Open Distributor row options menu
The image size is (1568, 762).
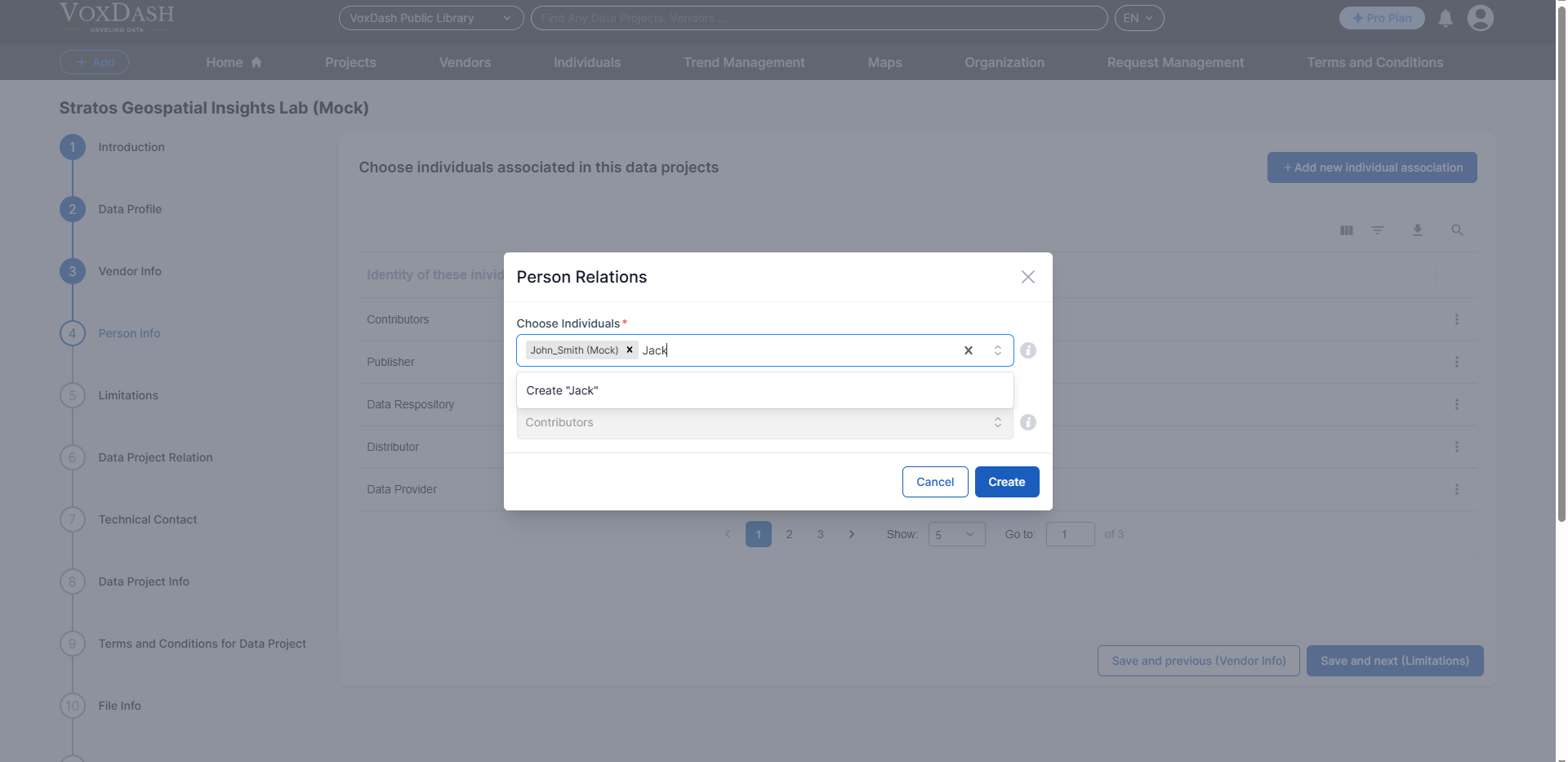click(x=1456, y=447)
